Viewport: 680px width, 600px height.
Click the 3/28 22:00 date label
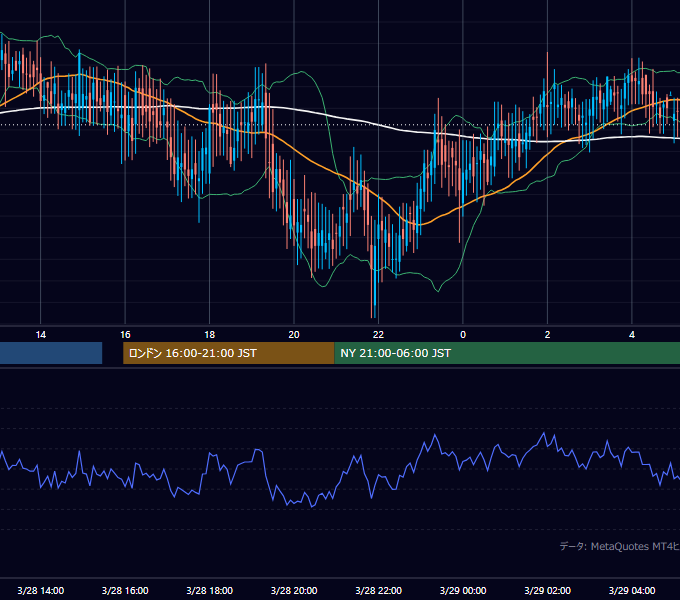coord(378,590)
